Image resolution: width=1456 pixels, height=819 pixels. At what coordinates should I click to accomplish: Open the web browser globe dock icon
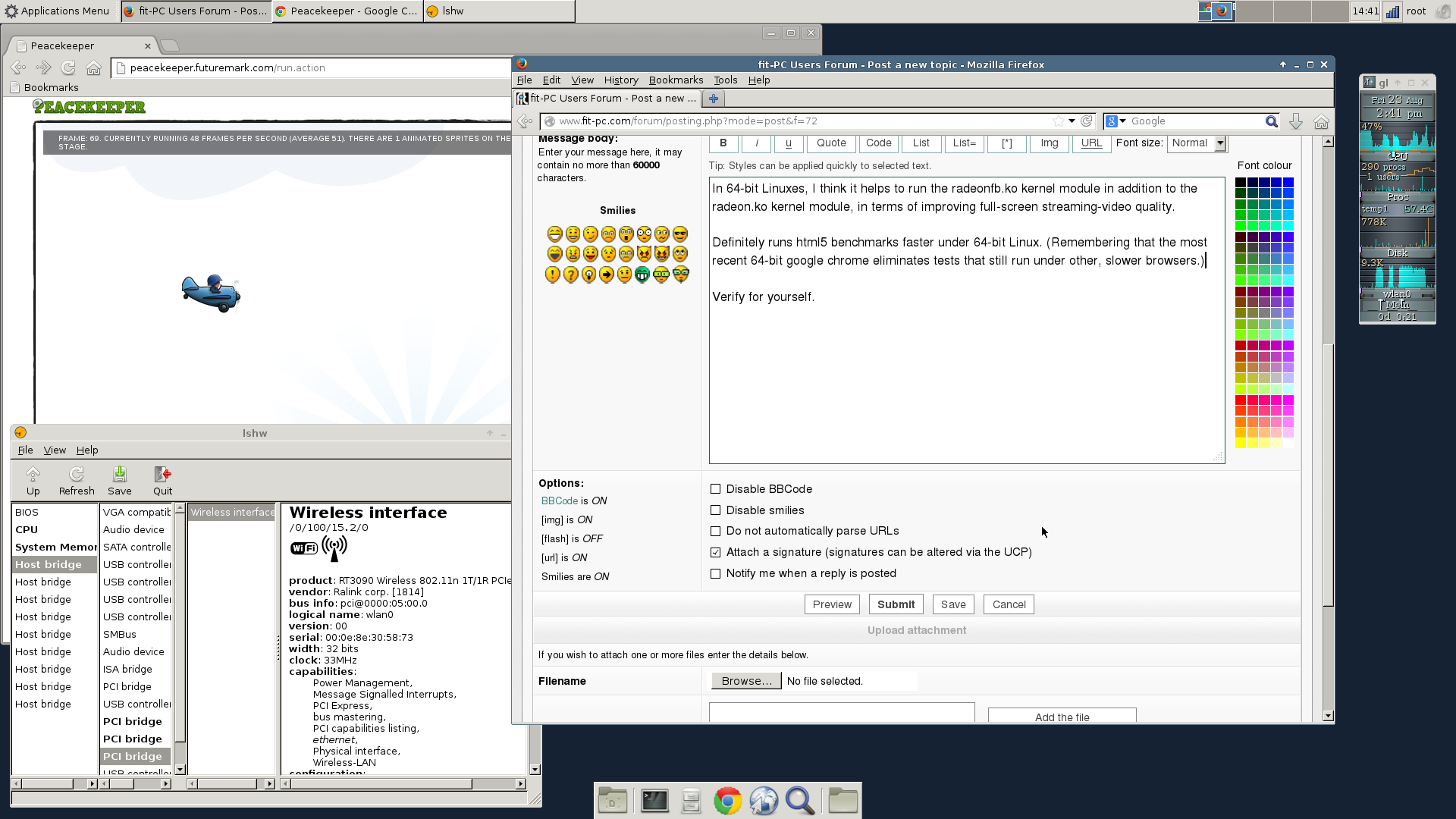[764, 801]
